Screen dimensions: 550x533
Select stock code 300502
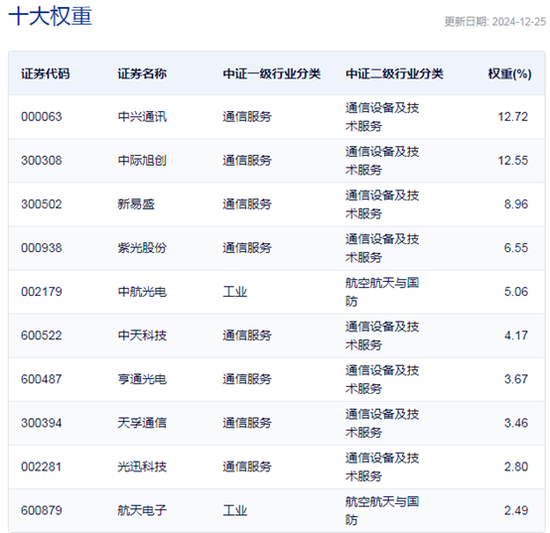pos(41,204)
